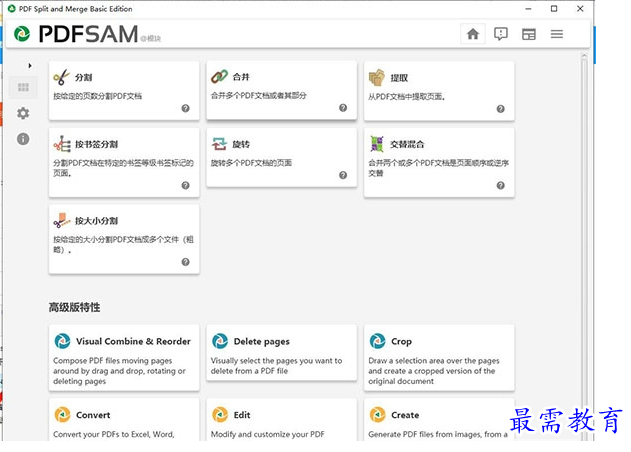Open the hamburger menu in header
631x452 pixels.
coord(557,34)
